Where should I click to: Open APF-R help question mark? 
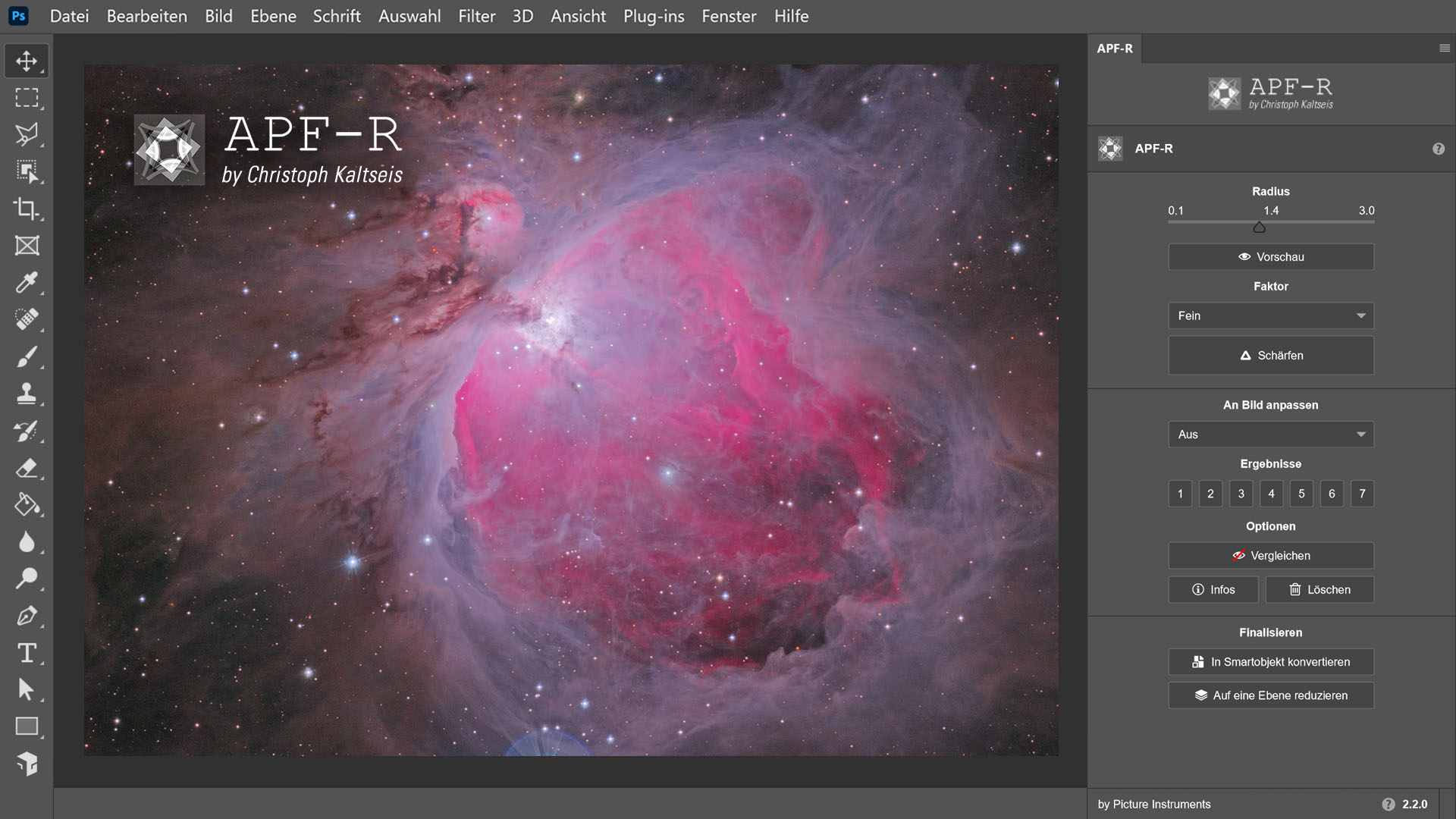[x=1439, y=149]
